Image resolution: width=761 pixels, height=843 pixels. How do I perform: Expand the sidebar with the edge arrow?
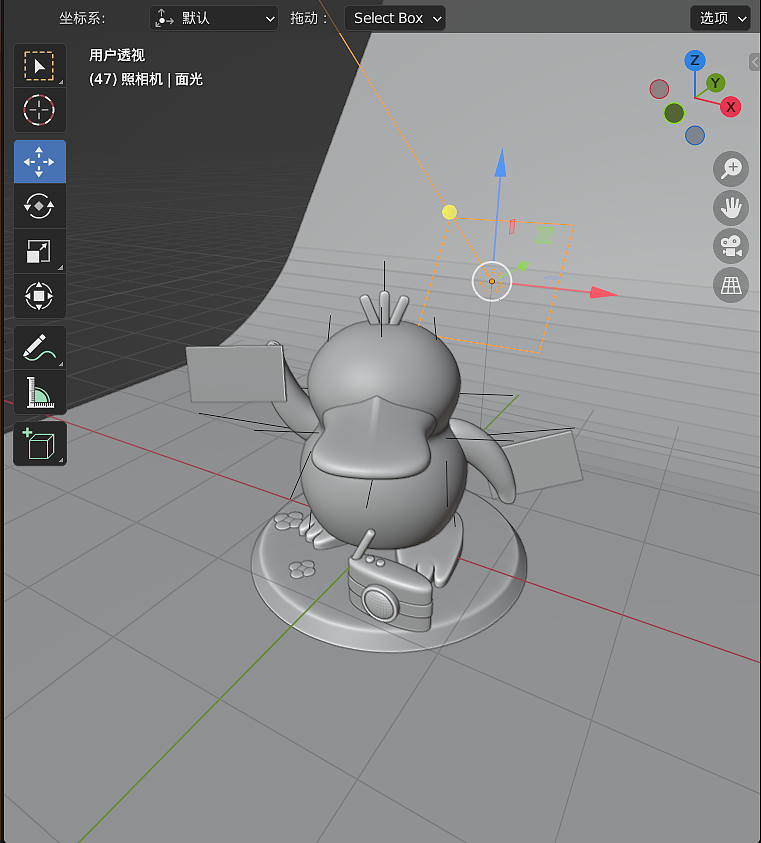[755, 62]
